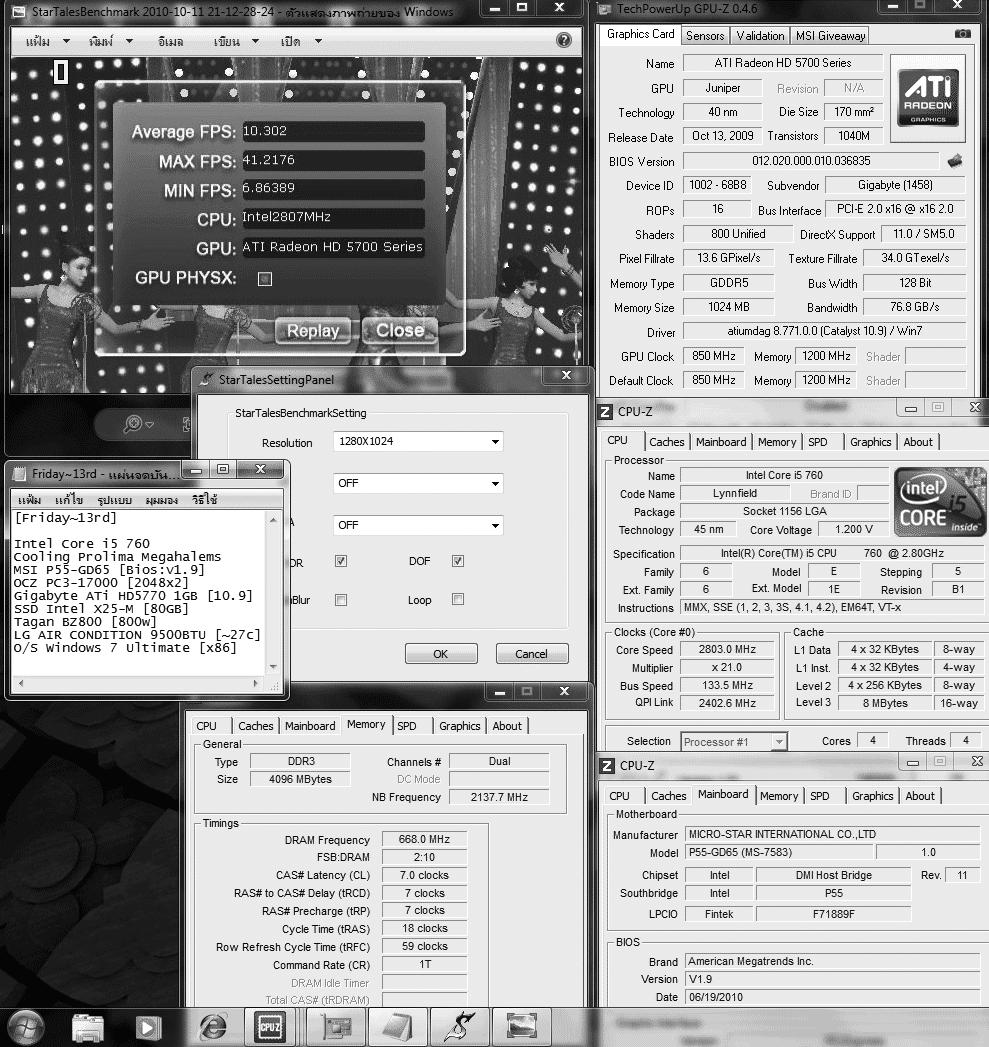Open SPD tab in CPU-Z memory timings window
The width and height of the screenshot is (989, 1047).
coord(407,726)
